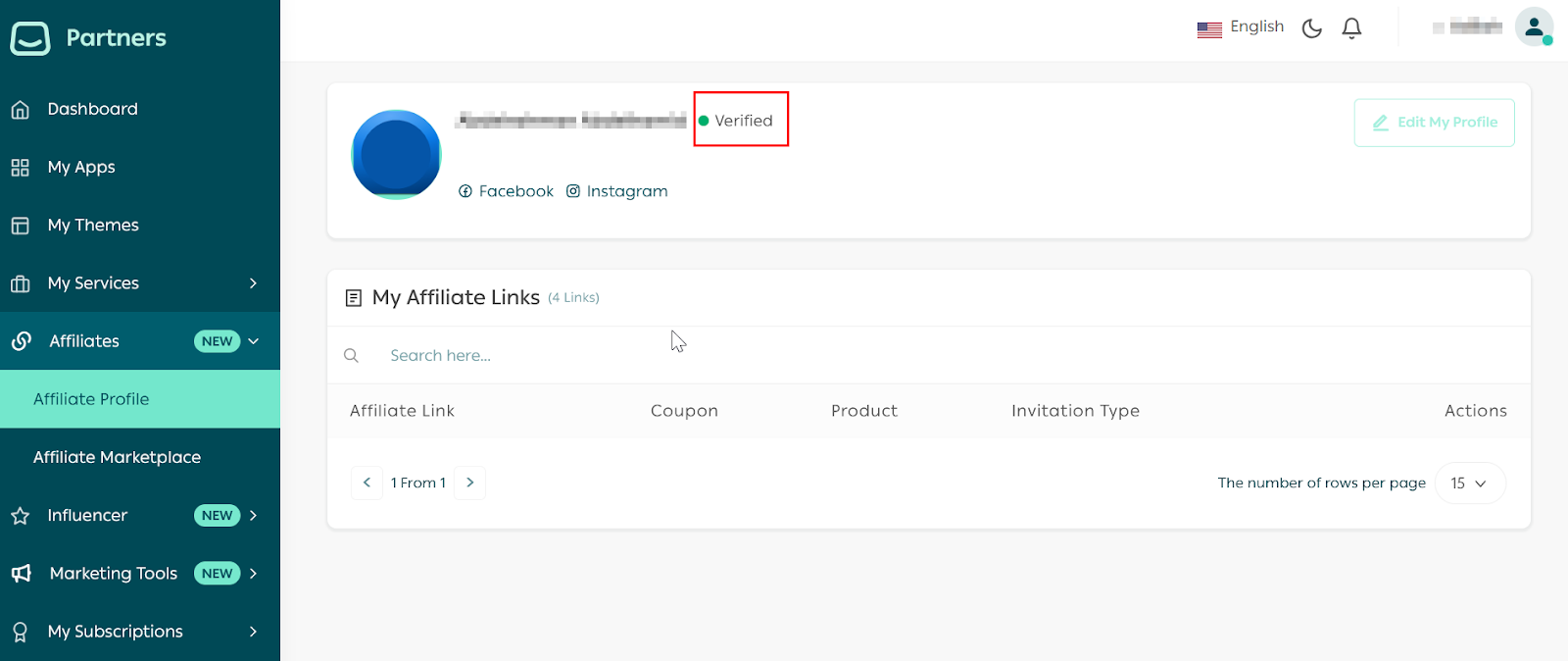
Task: Open notifications bell icon
Action: (x=1351, y=28)
